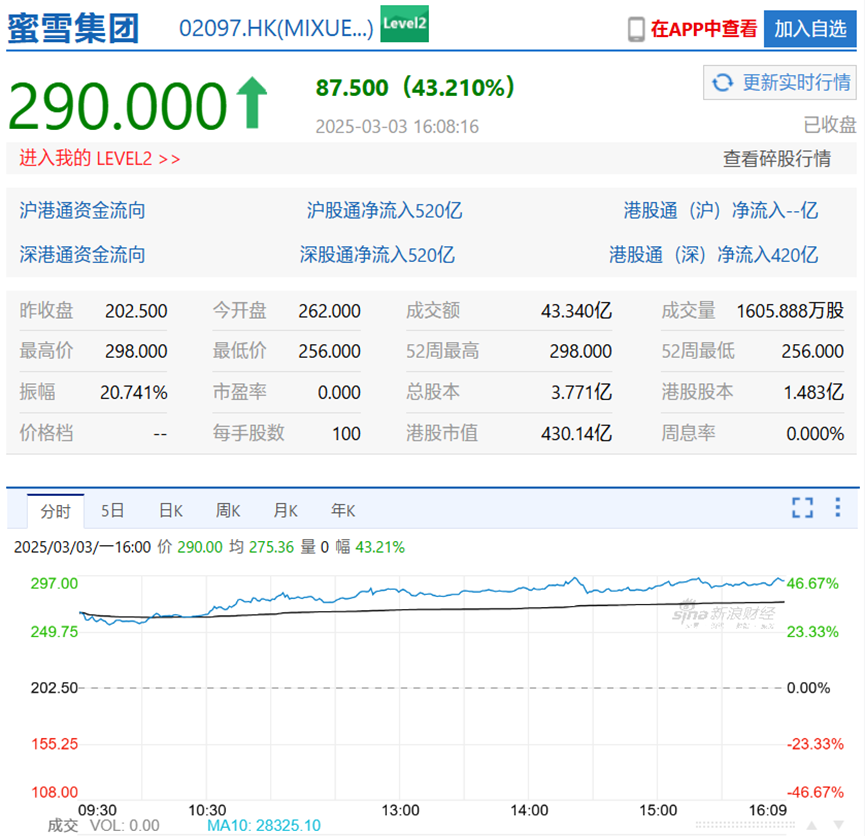Screen dimensions: 865x836
Task: Open 沪港通资金流向 link
Action: 82,210
